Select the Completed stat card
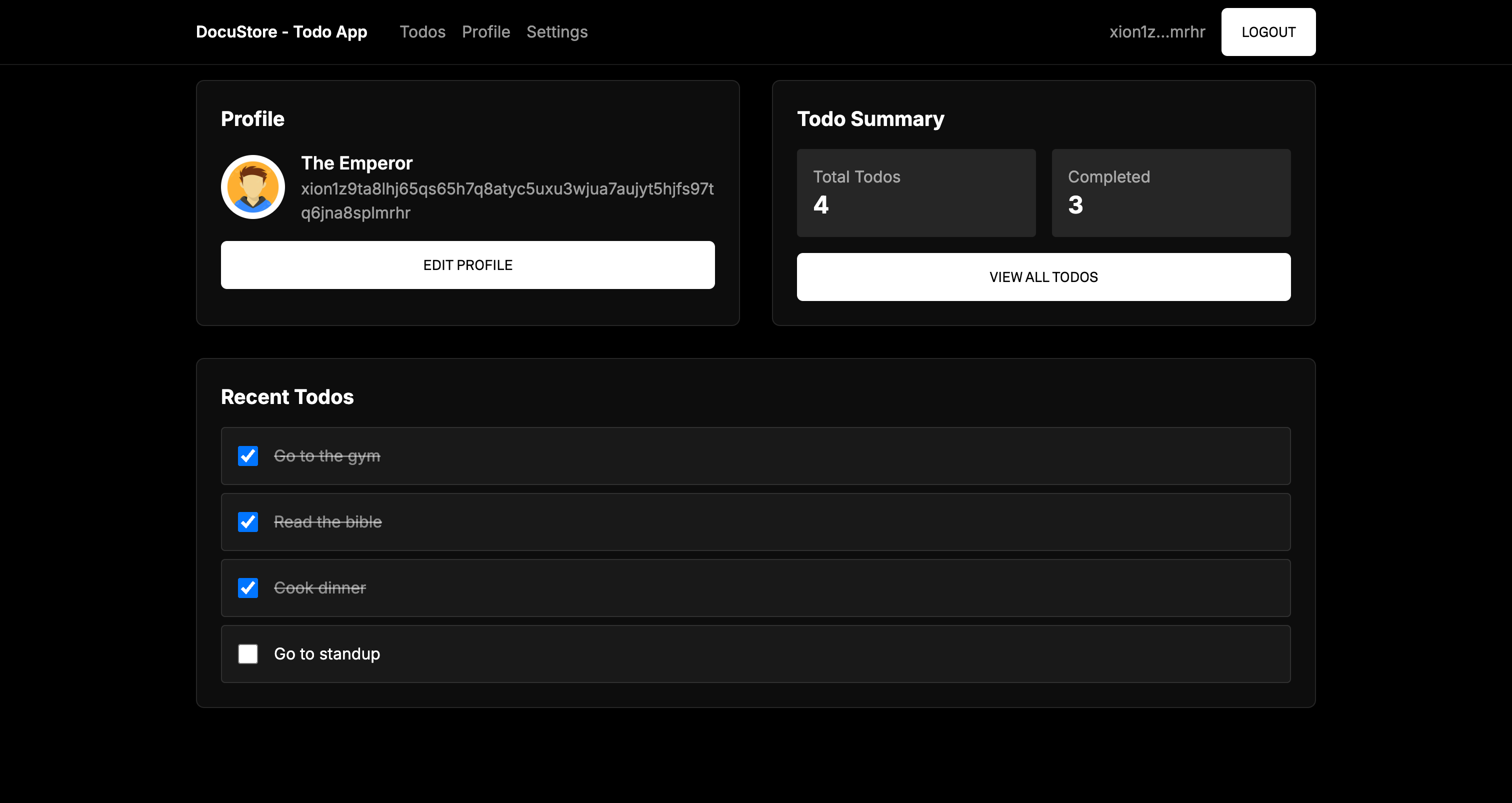Image resolution: width=1512 pixels, height=803 pixels. (x=1170, y=192)
